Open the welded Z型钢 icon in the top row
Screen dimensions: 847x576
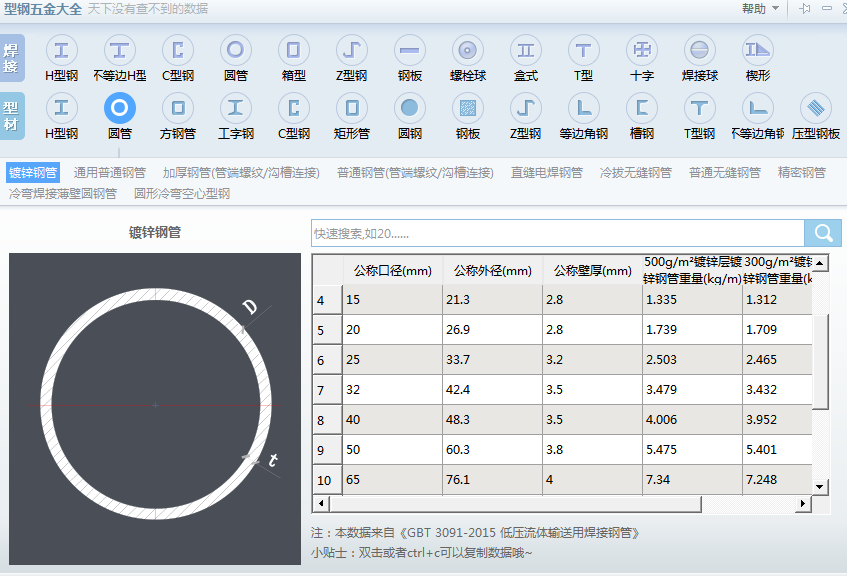tap(352, 51)
